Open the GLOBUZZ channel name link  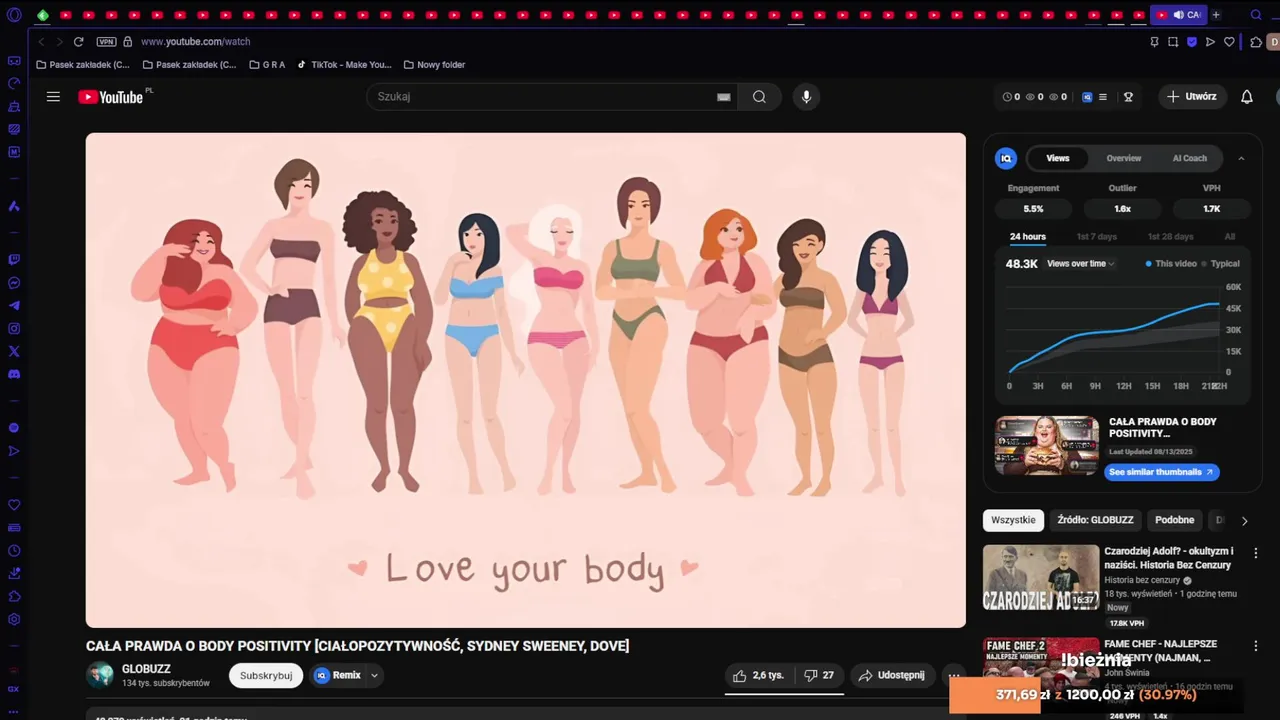[146, 669]
